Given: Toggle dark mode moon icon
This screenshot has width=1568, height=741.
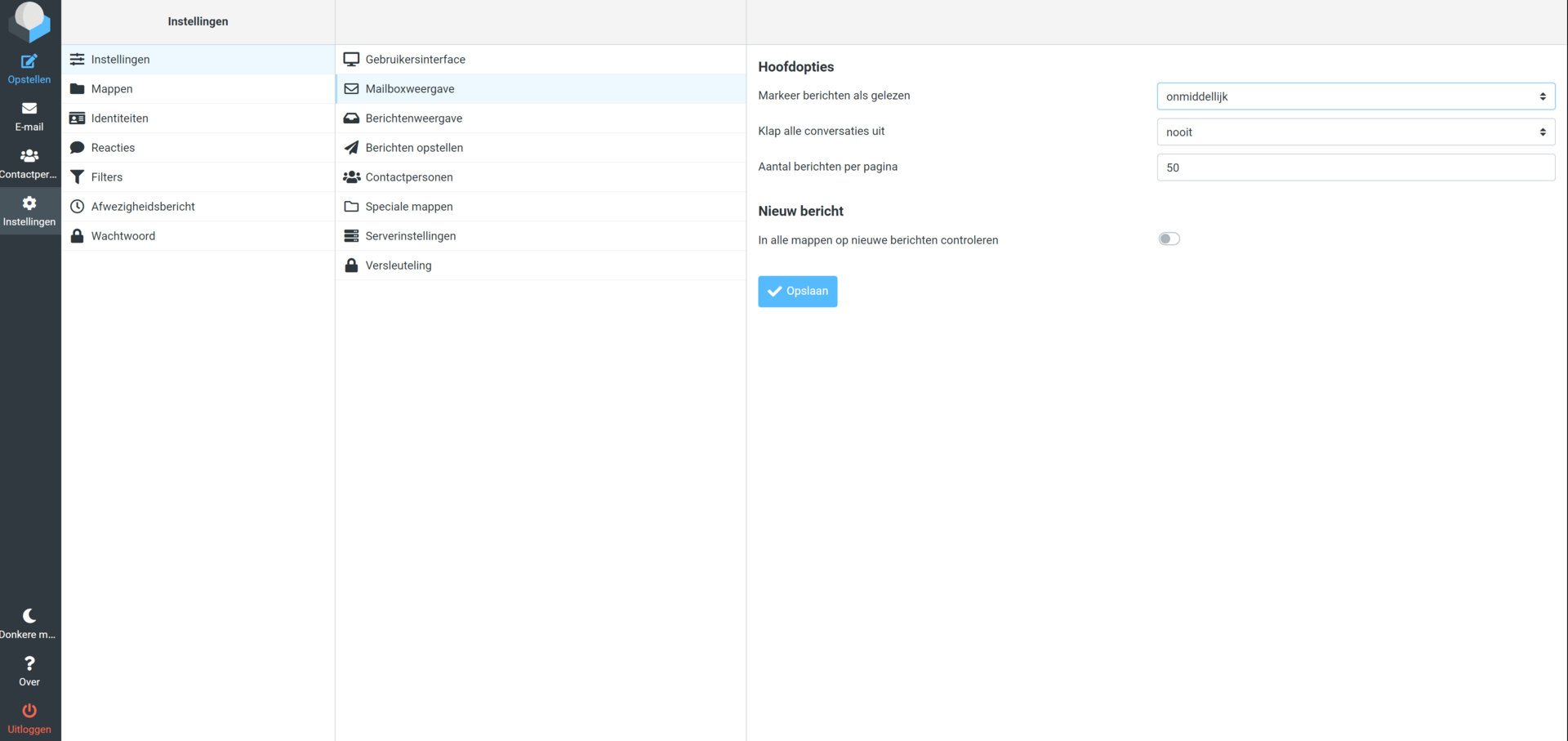Looking at the screenshot, I should [29, 616].
